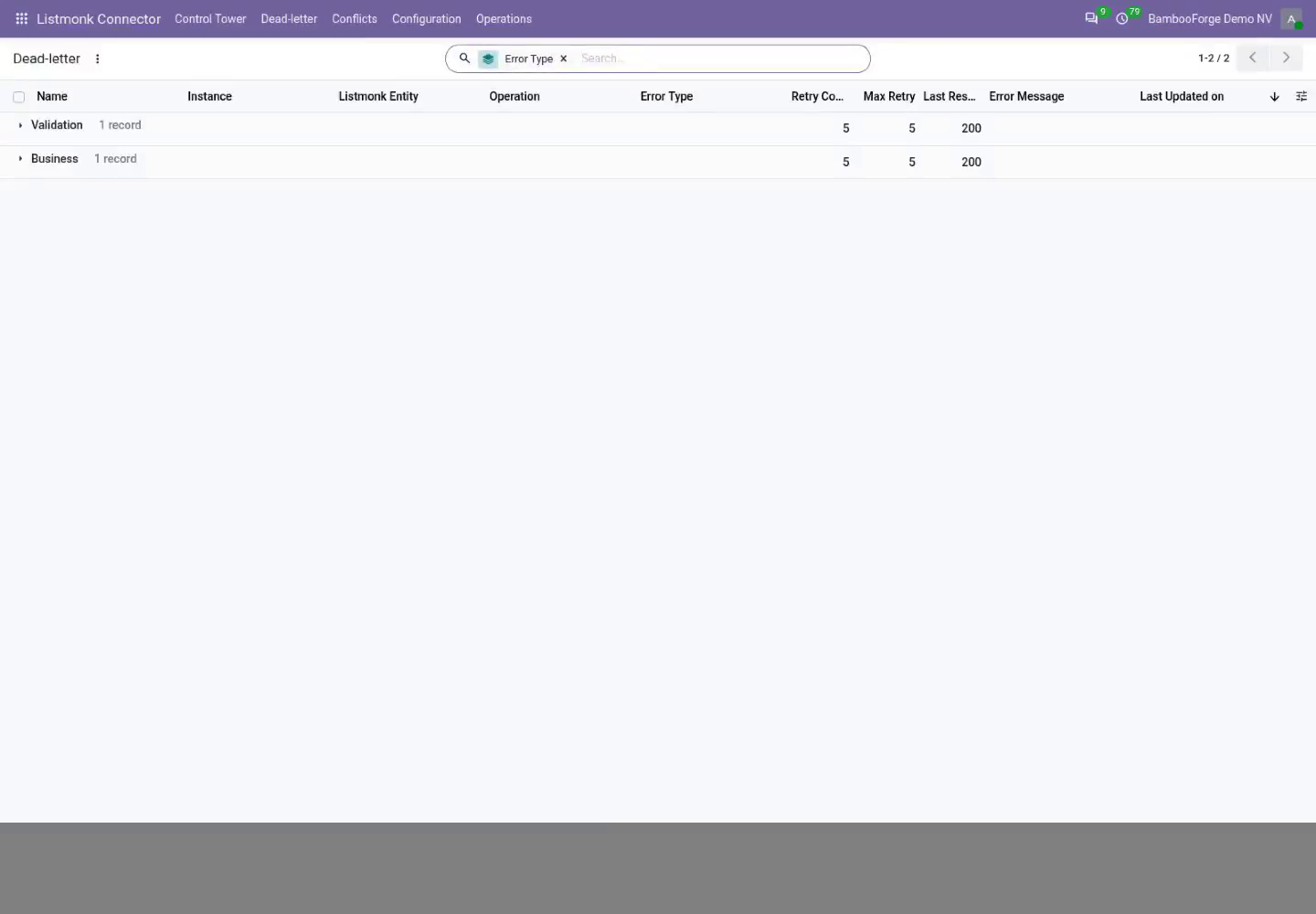Open the Operations menu
The width and height of the screenshot is (1316, 914).
tap(504, 18)
